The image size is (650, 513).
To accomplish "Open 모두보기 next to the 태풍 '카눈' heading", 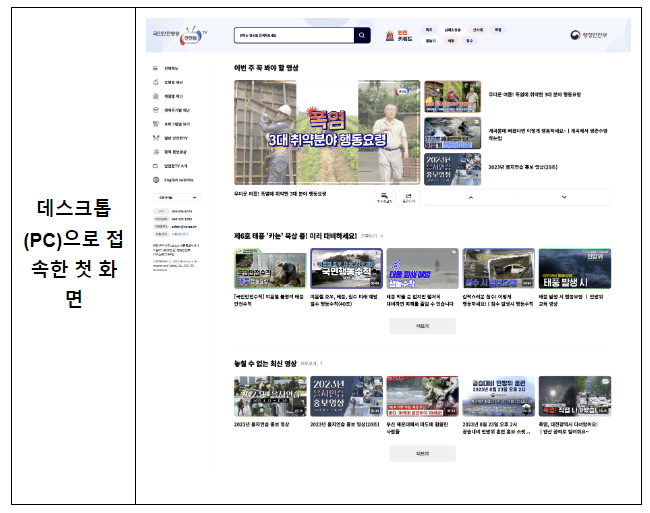I will [x=372, y=236].
